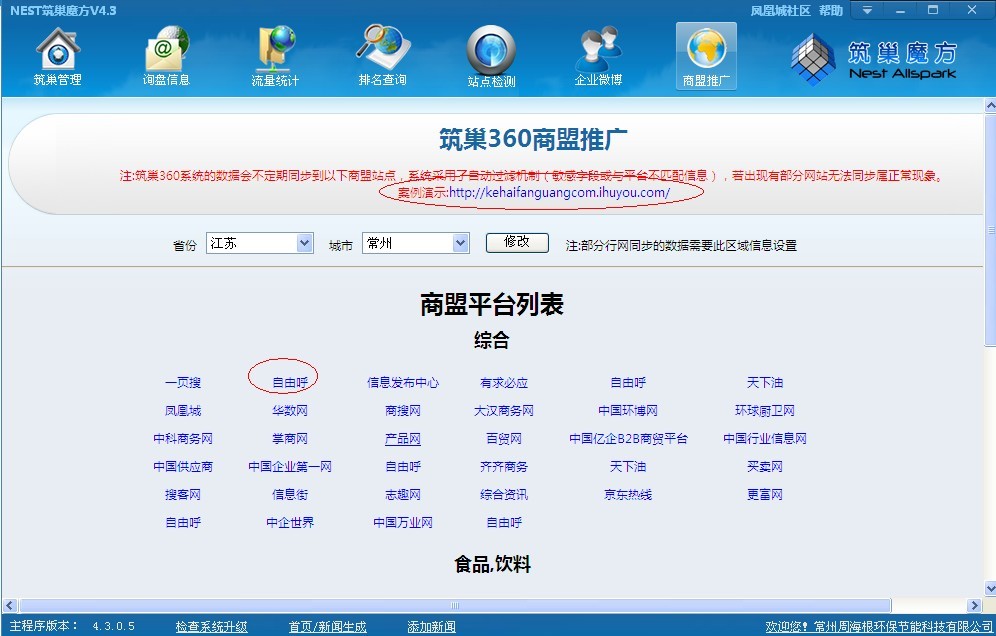Open 中国亿企B2B商贸平台 link
Image resolution: width=996 pixels, height=636 pixels.
[x=628, y=438]
